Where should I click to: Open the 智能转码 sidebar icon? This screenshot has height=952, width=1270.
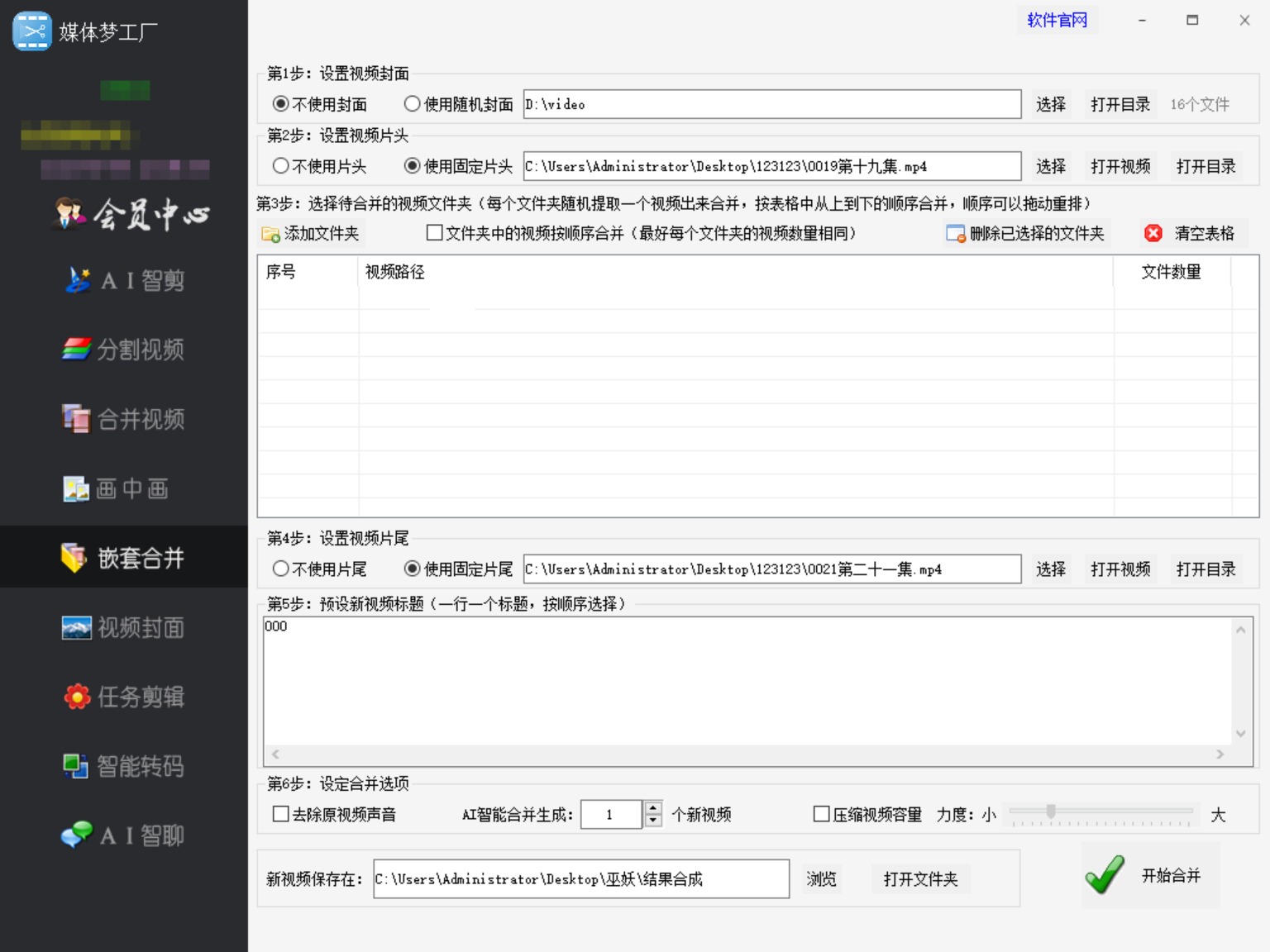[76, 766]
